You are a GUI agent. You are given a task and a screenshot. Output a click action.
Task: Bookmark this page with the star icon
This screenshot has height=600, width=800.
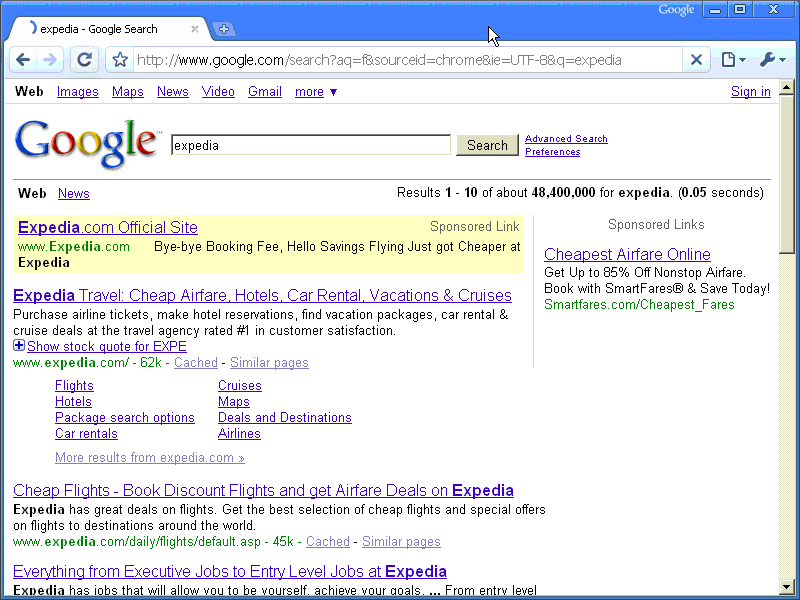120,60
